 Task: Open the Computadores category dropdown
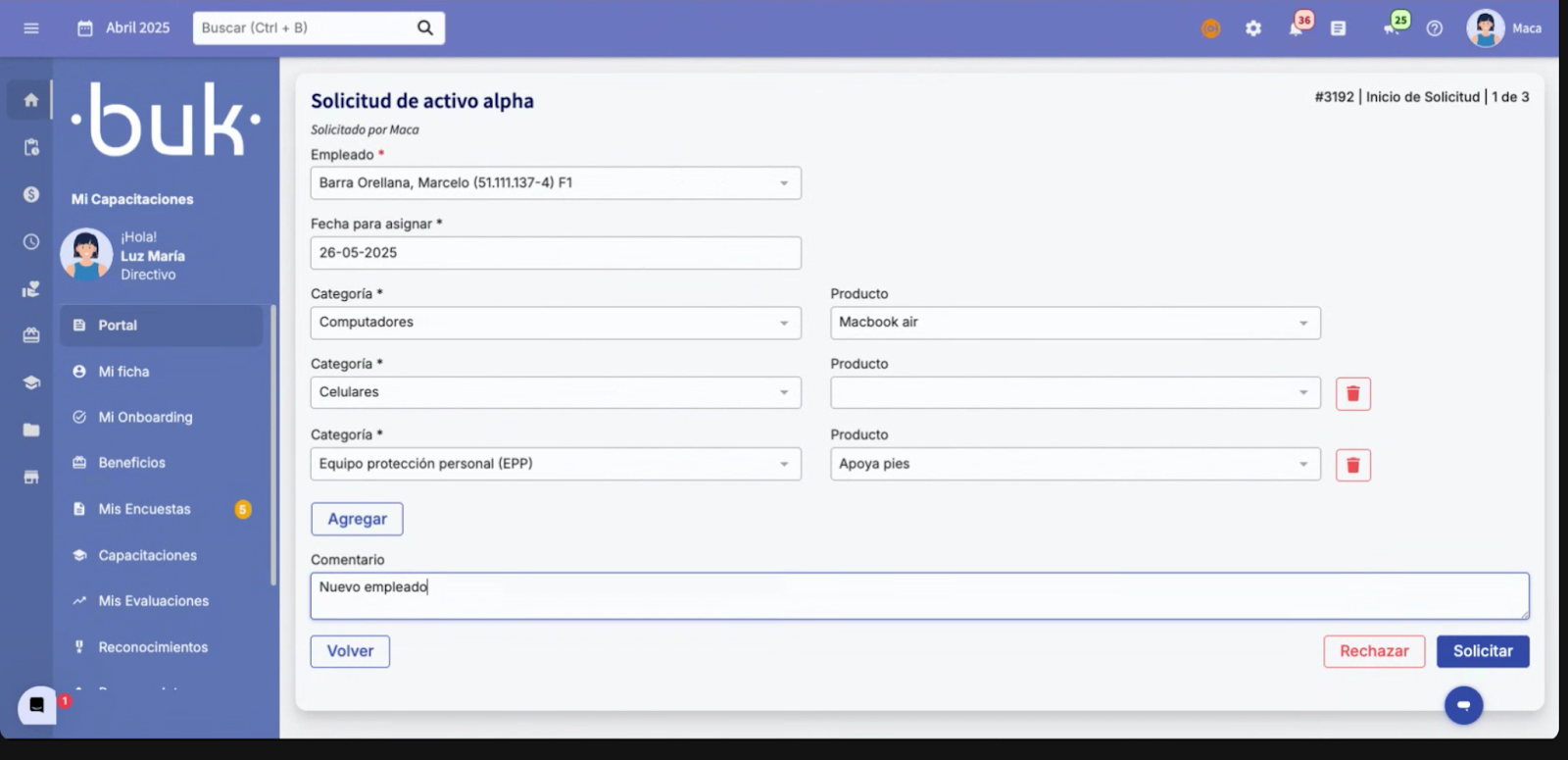pos(555,323)
